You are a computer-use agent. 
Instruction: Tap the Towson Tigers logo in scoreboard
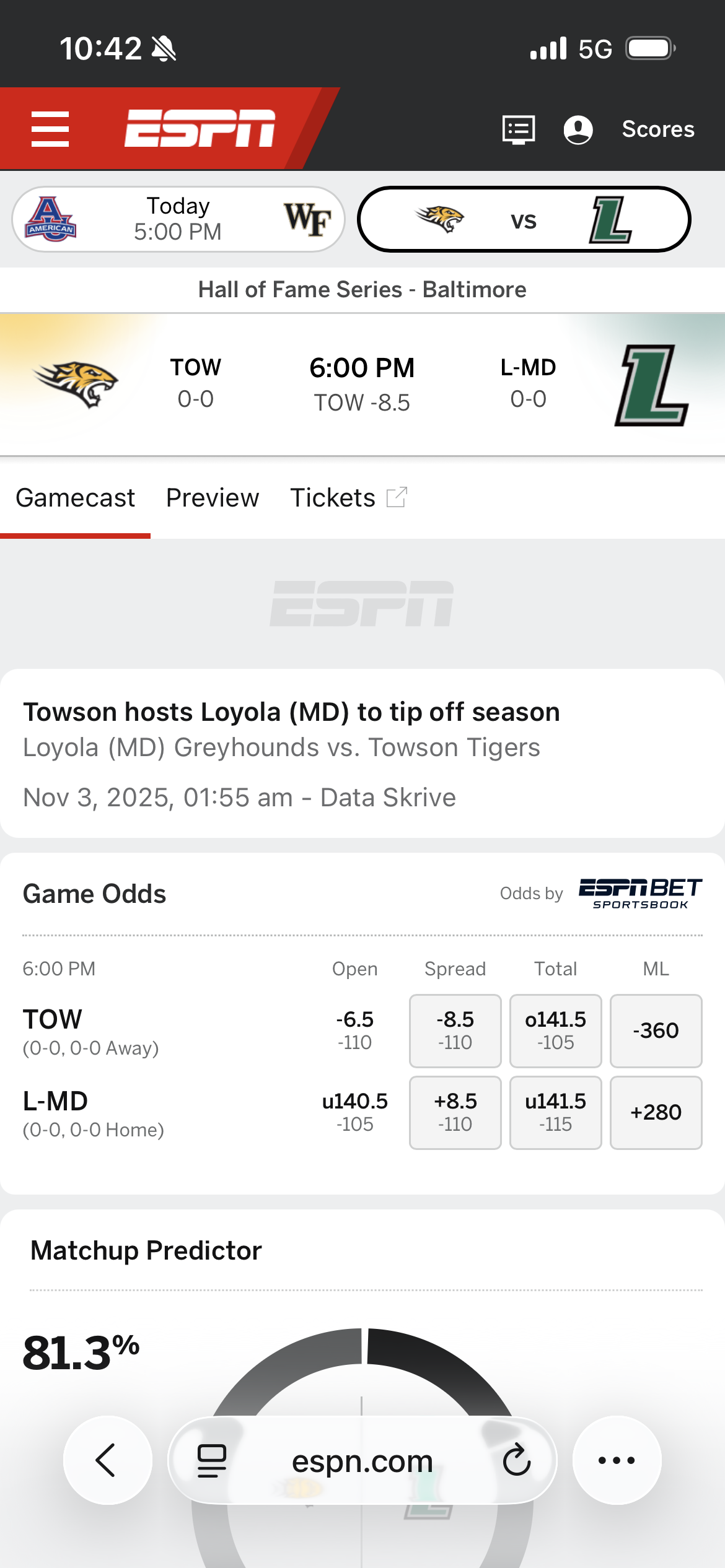pyautogui.click(x=76, y=384)
